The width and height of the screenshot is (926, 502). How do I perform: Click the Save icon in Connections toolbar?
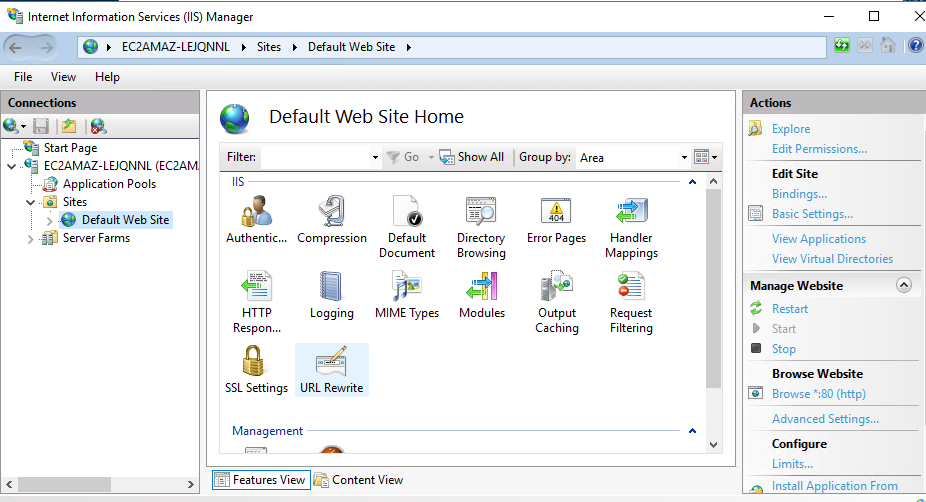pyautogui.click(x=41, y=126)
